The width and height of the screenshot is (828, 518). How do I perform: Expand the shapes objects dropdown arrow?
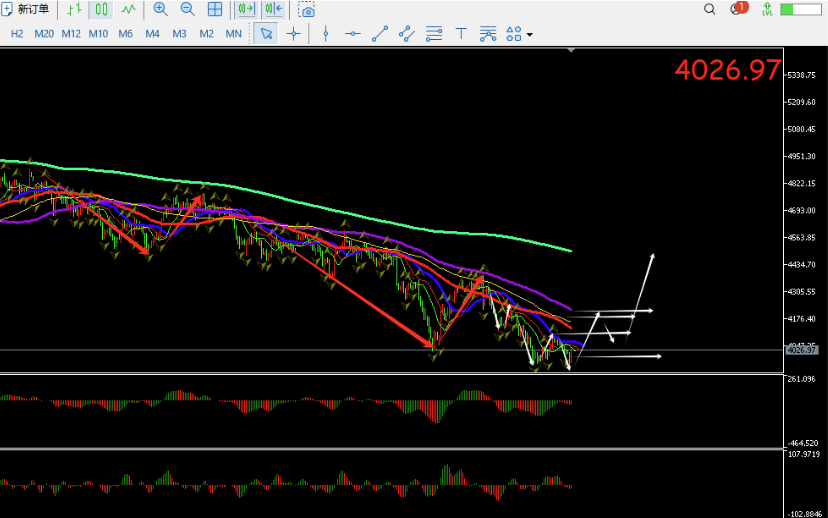(530, 35)
